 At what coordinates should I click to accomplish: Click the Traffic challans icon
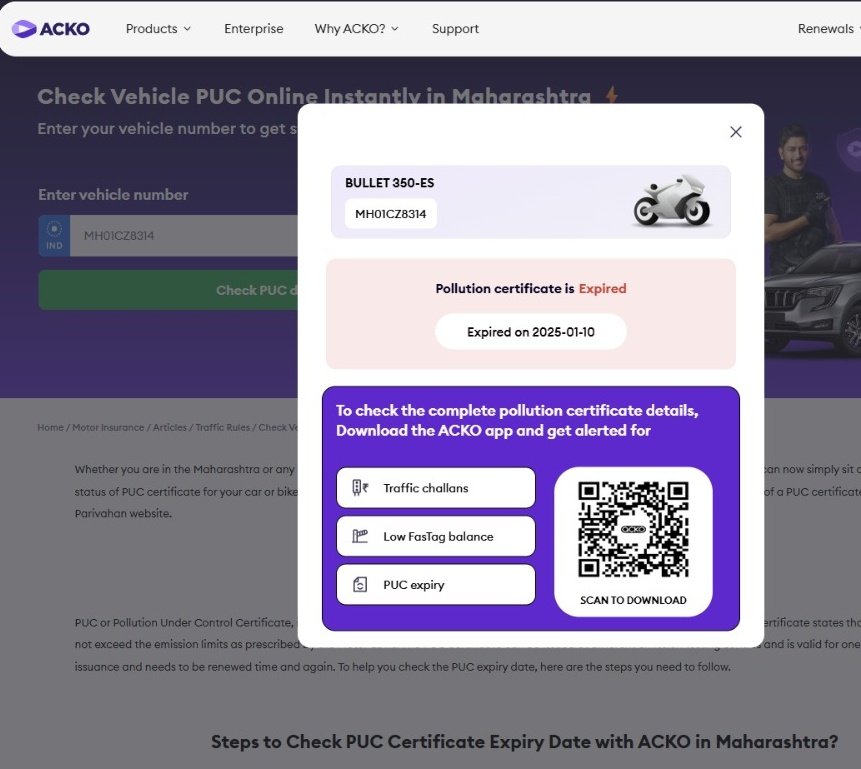click(x=360, y=488)
